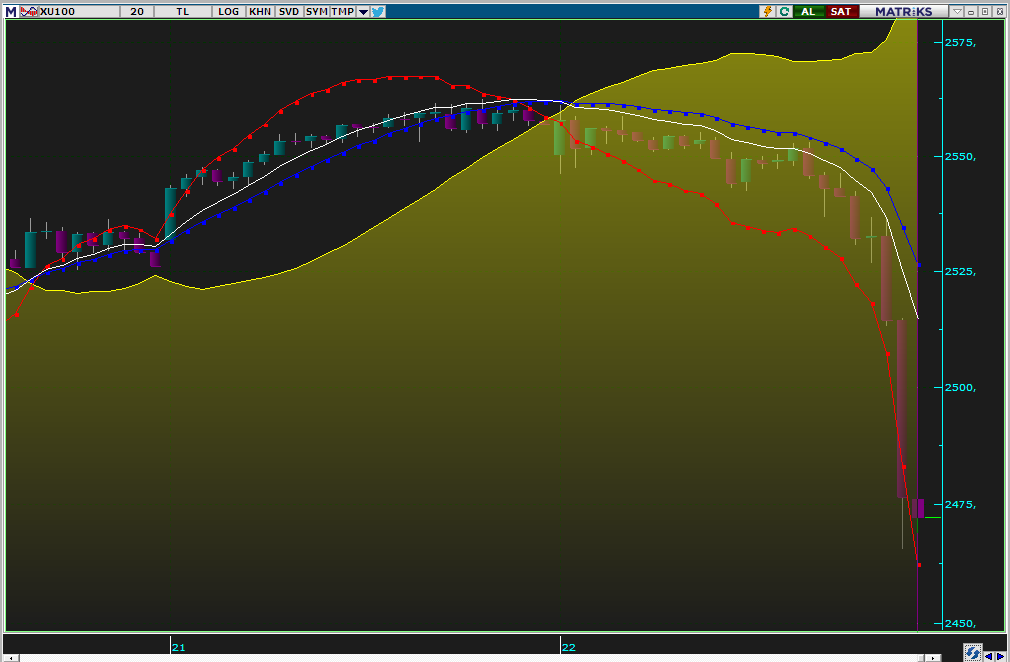The height and width of the screenshot is (662, 1010).
Task: Click the MATRIKS logo button
Action: (x=903, y=12)
